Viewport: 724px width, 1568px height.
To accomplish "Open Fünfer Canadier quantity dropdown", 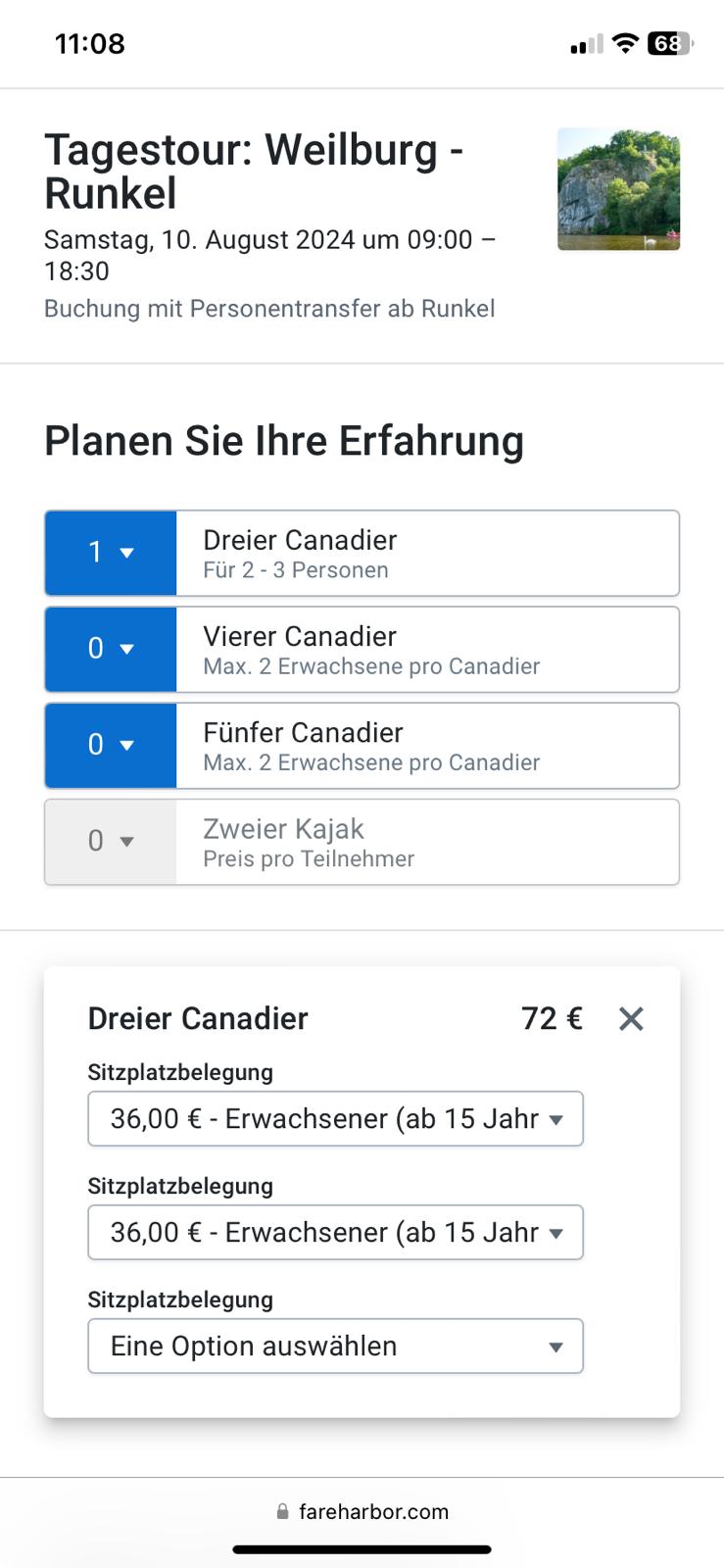I will (x=111, y=745).
